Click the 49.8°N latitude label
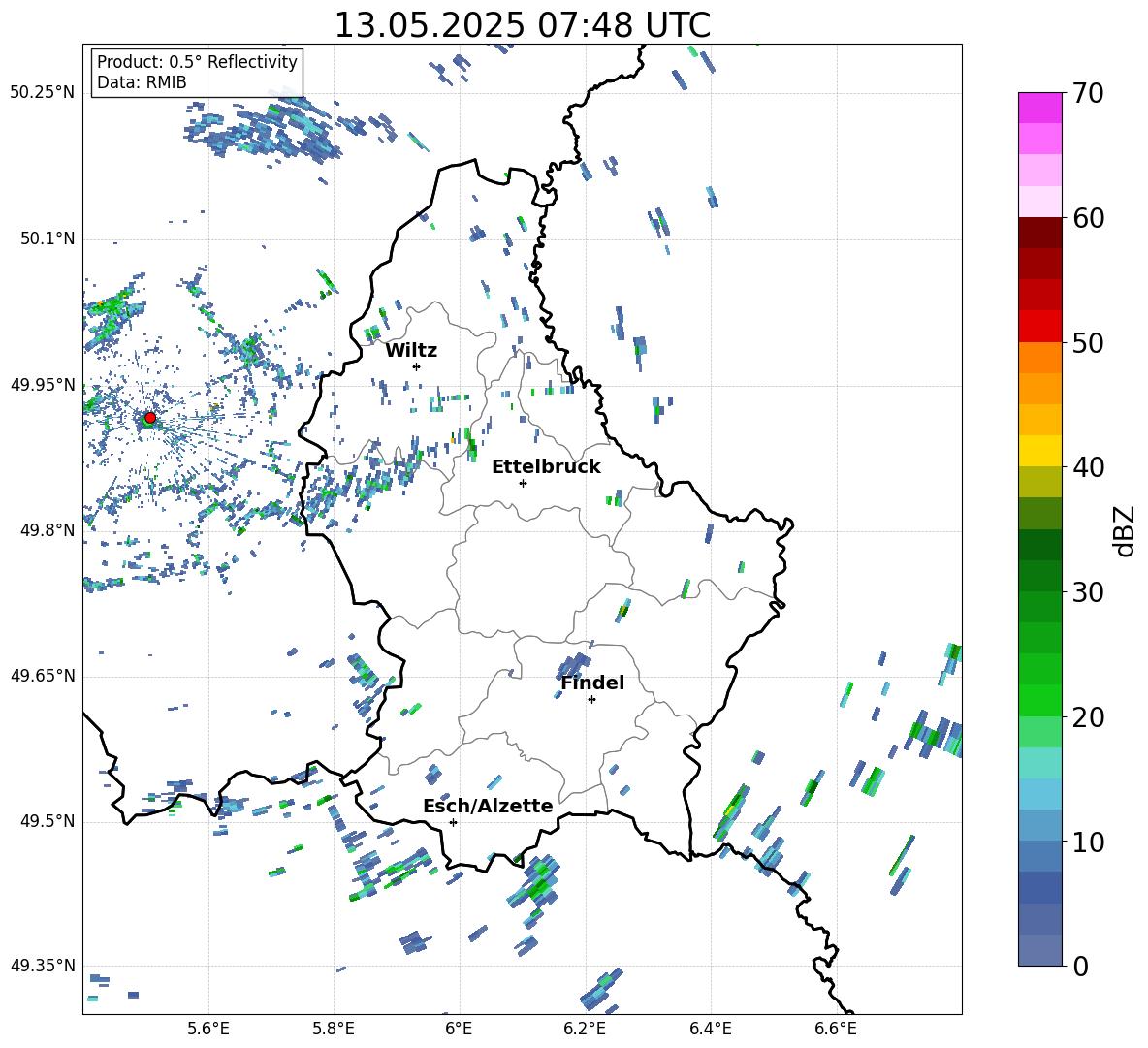1148x1048 pixels. [x=47, y=530]
